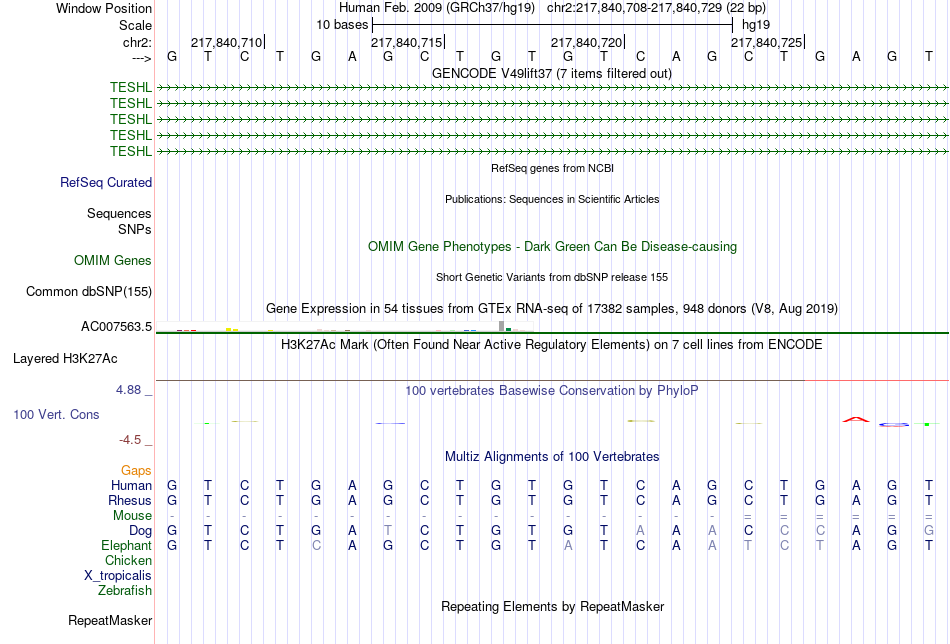Click the tall gray bar in GTEx expression chart
The width and height of the screenshot is (950, 644).
(x=501, y=326)
